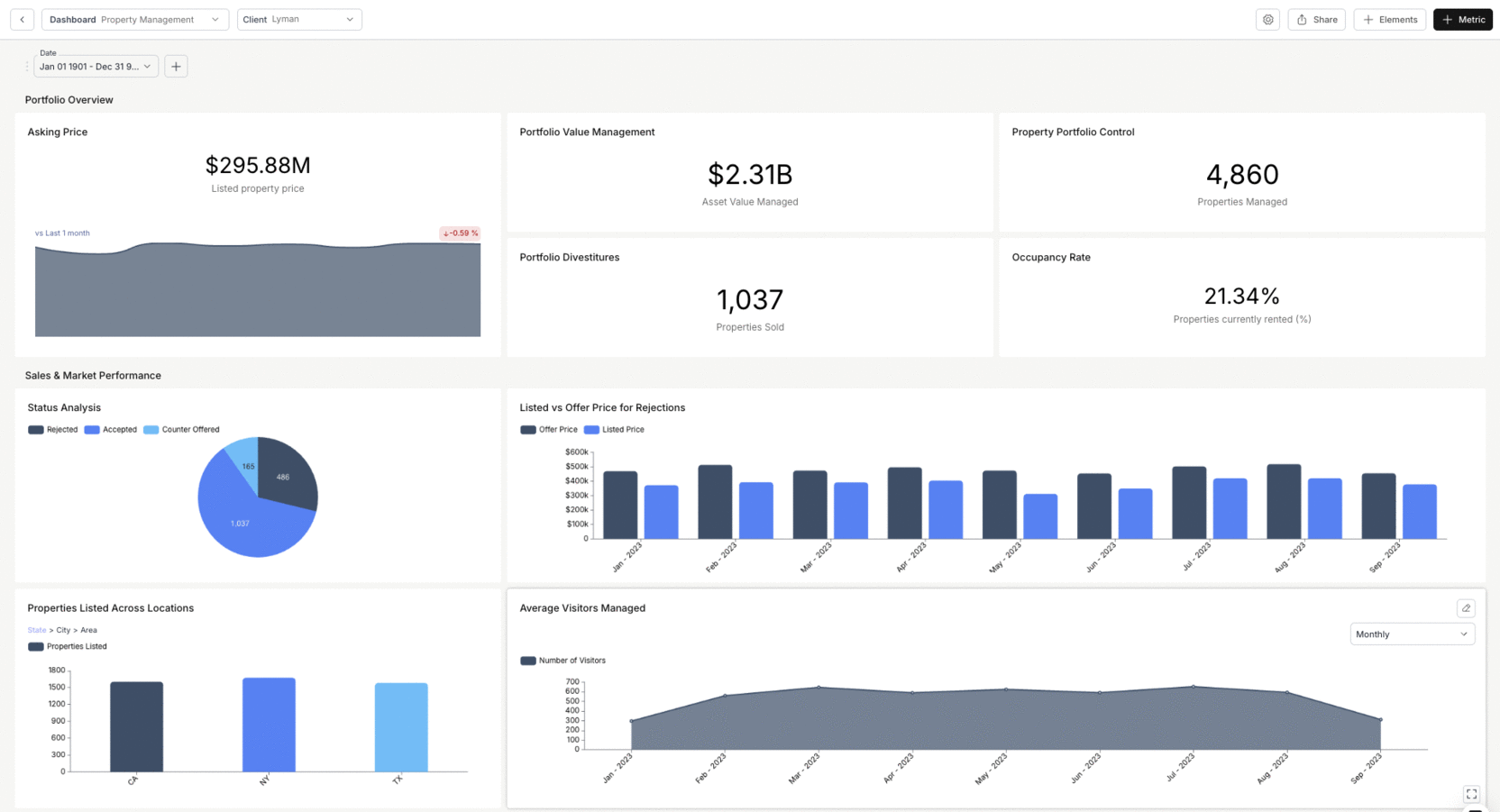
Task: Open the Client Lyman dropdown
Action: click(299, 19)
